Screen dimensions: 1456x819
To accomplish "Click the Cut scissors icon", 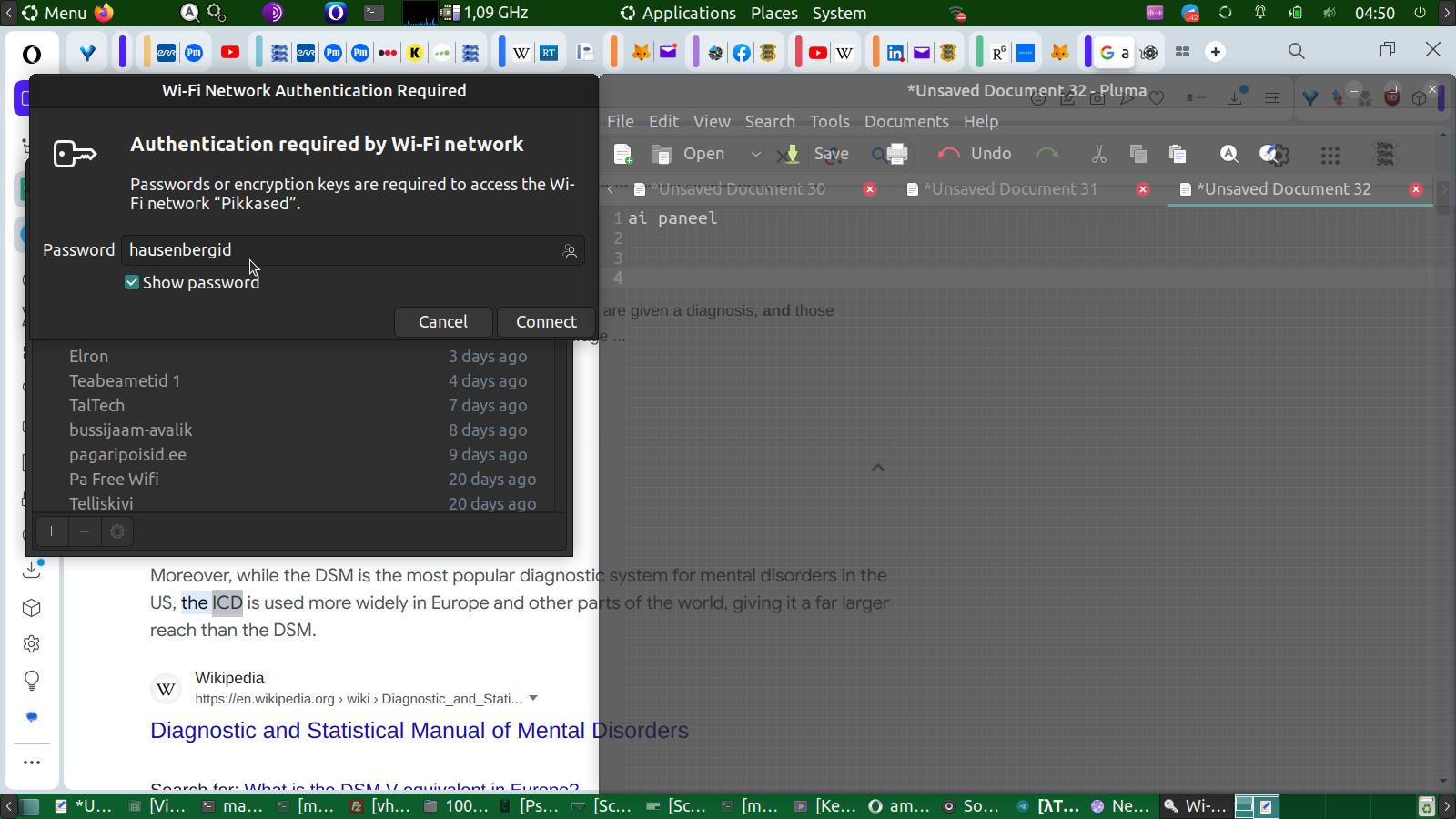I will point(1099,155).
